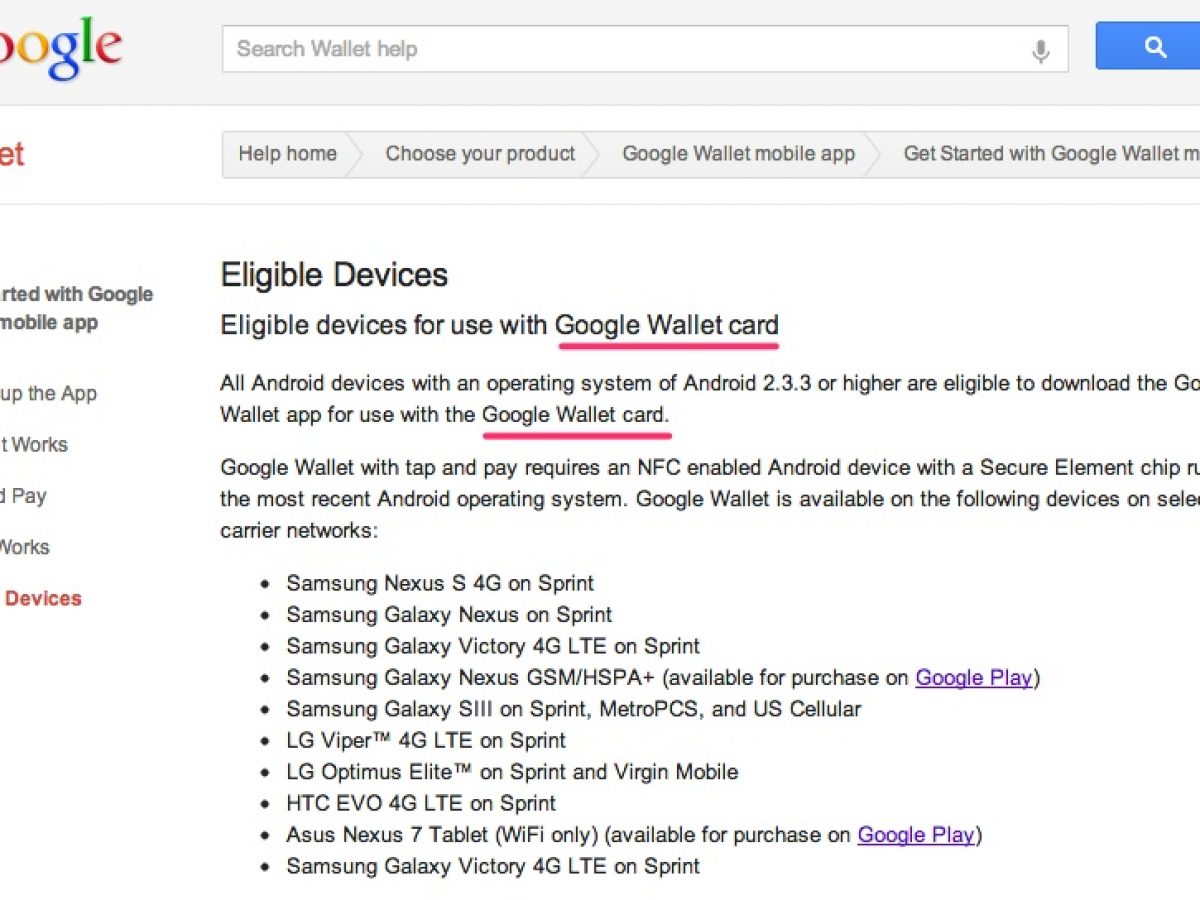
Task: Click underlined Google Wallet card in subheading
Action: [x=666, y=325]
